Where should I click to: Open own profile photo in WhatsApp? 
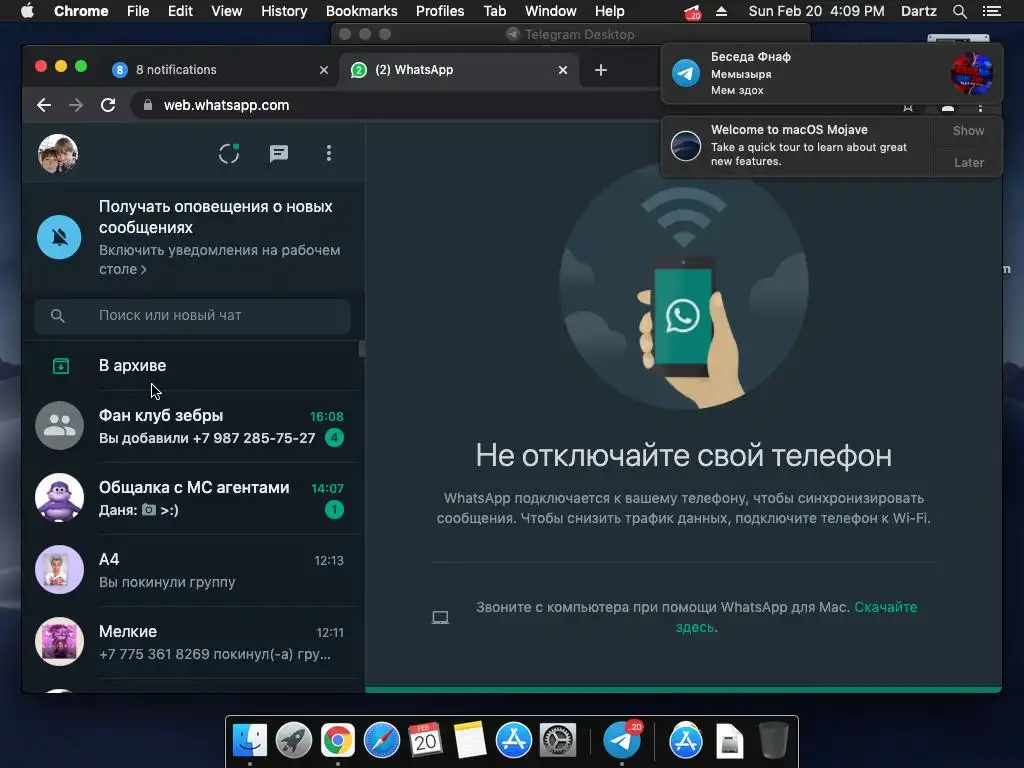click(x=58, y=154)
